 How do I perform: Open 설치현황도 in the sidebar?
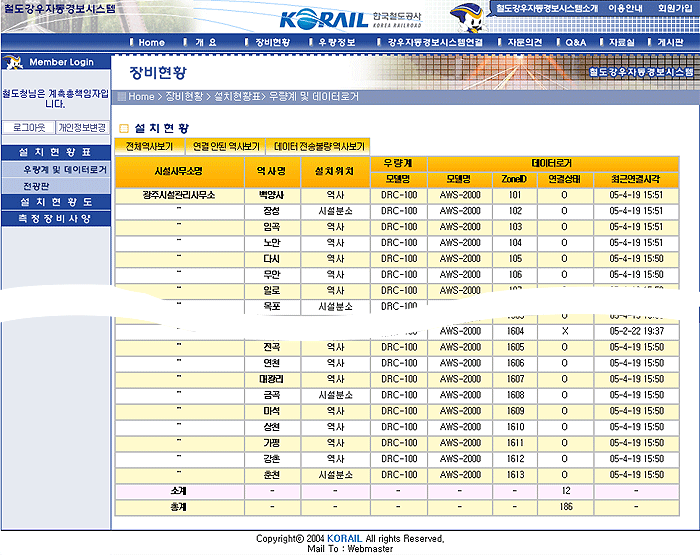pyautogui.click(x=56, y=202)
